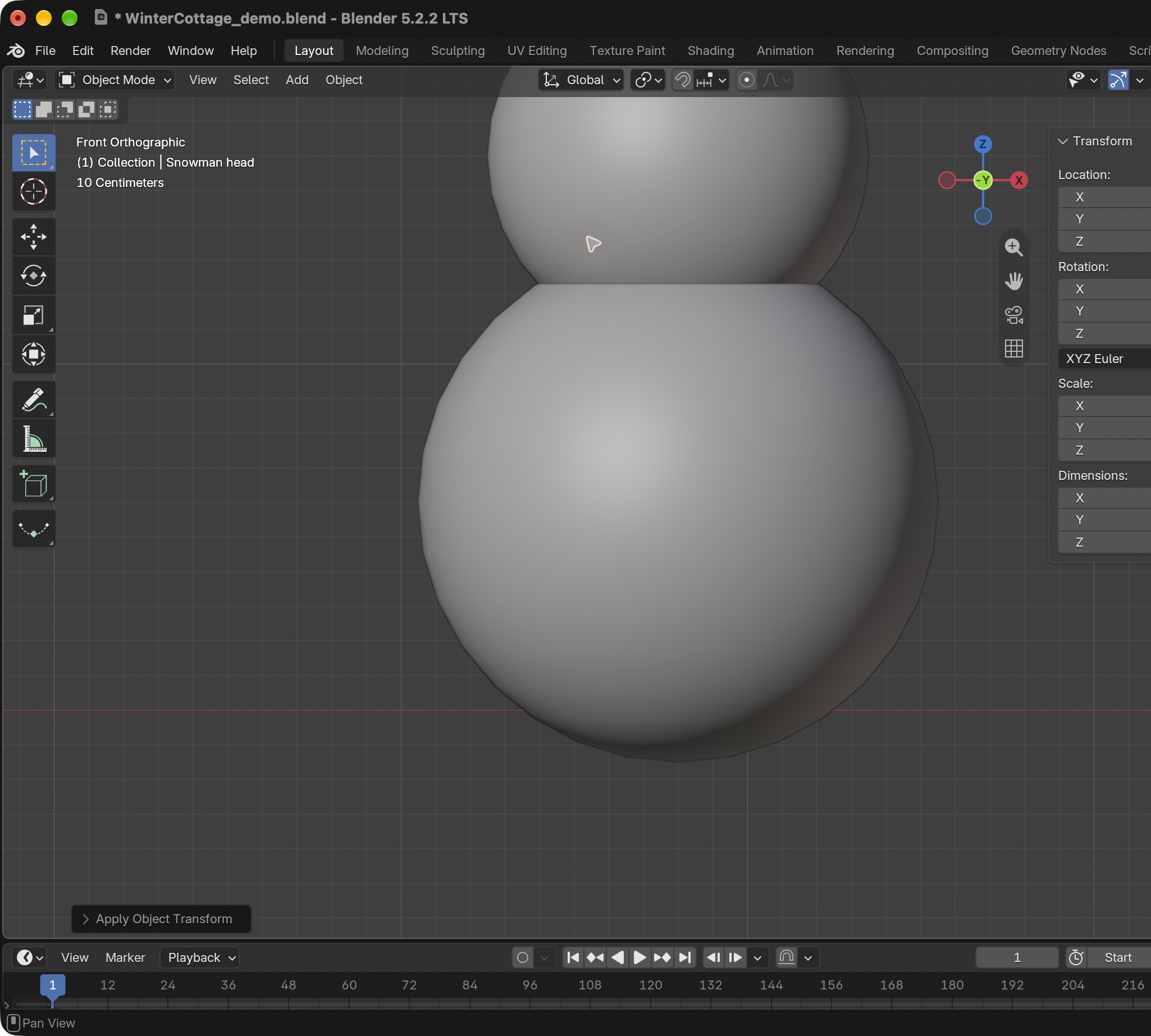Open the pivot point dropdown
The width and height of the screenshot is (1151, 1036).
coord(648,80)
